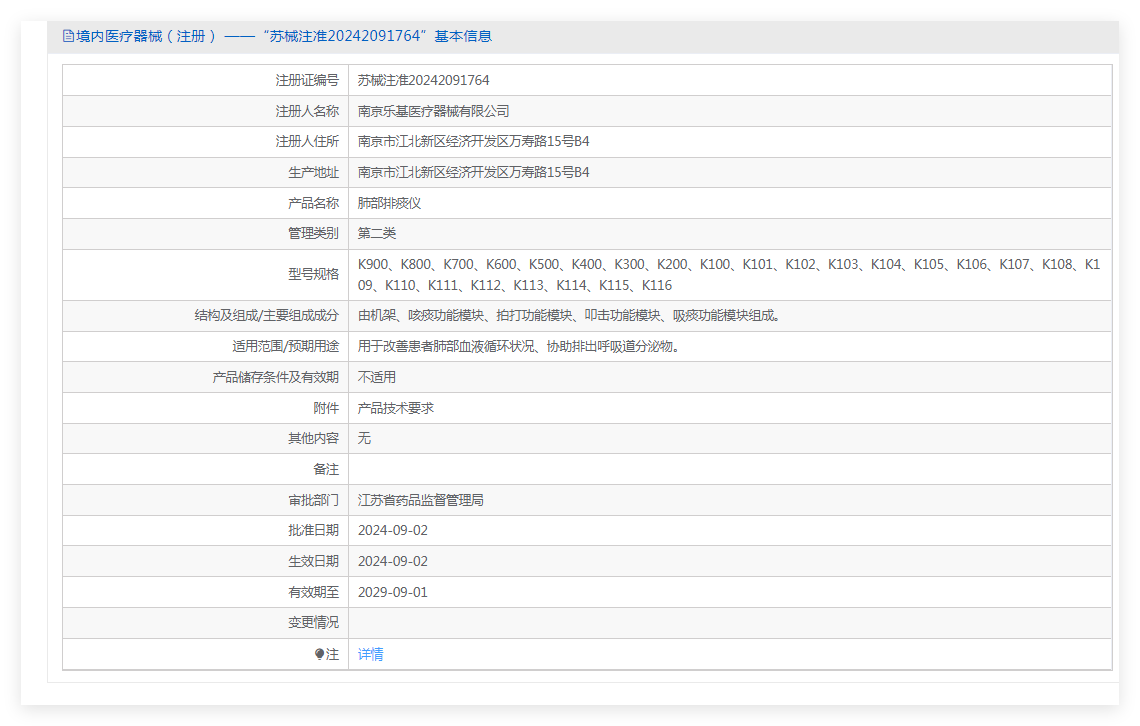Select the structure text 由机架、咳痰功能模块
This screenshot has width=1140, height=726.
tap(569, 315)
